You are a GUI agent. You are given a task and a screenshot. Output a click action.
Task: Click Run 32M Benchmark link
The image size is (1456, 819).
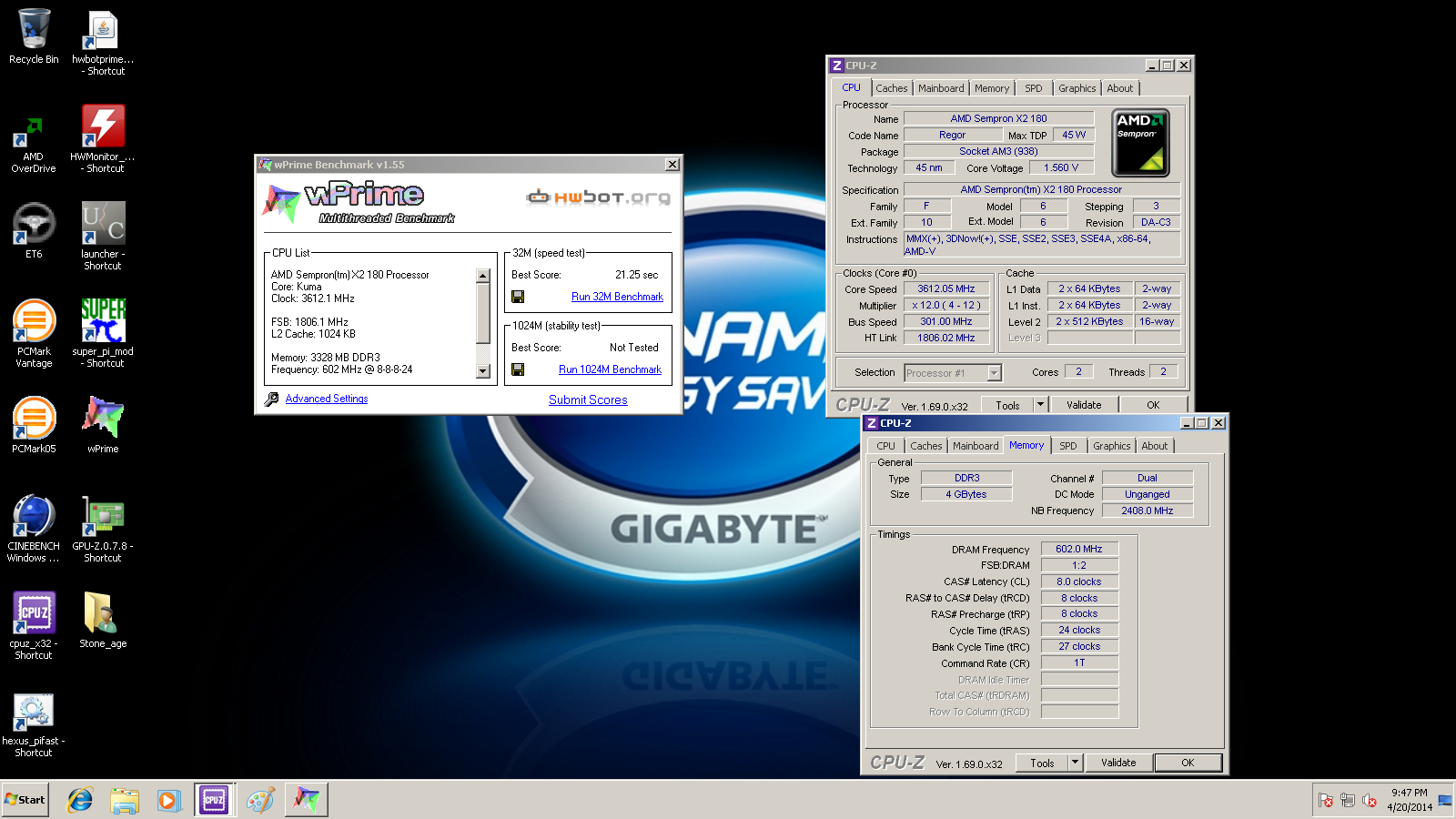617,297
